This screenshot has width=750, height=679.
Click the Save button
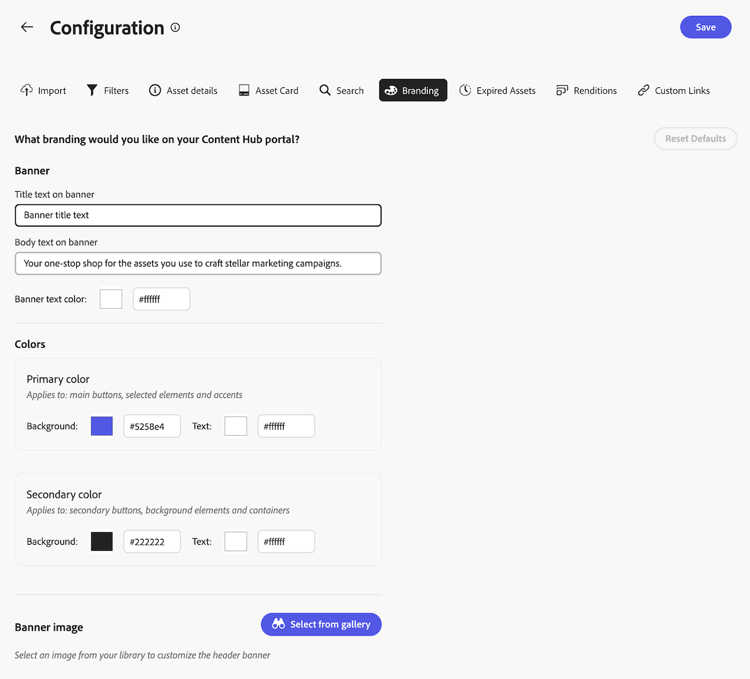tap(705, 27)
